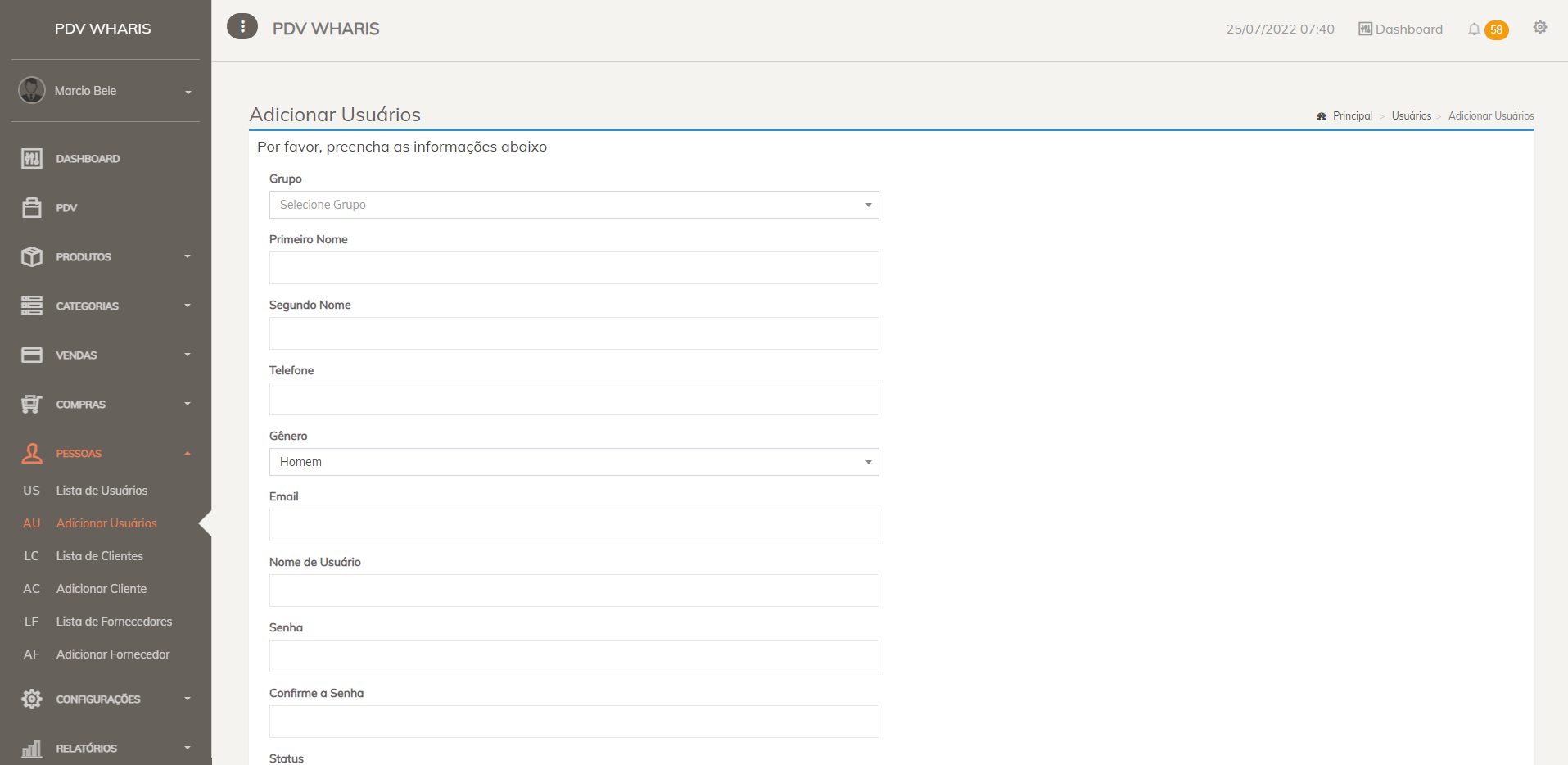This screenshot has height=765, width=1568.
Task: Open the settings gear in top bar
Action: [1540, 27]
